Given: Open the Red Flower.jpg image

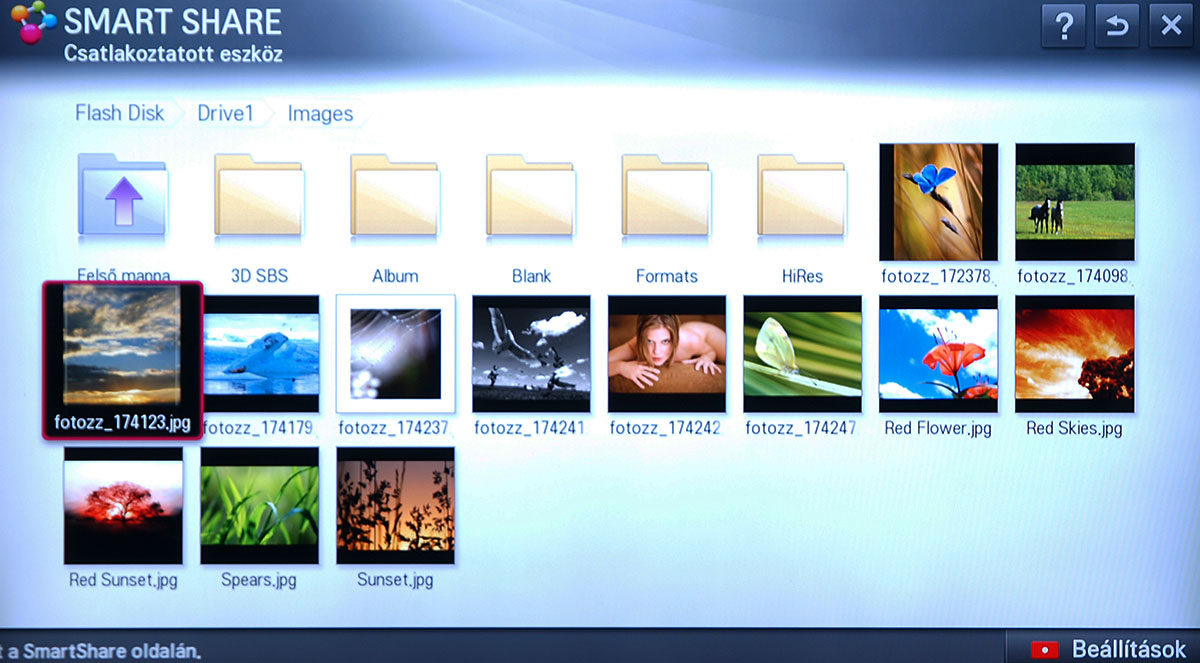Looking at the screenshot, I should pos(938,354).
